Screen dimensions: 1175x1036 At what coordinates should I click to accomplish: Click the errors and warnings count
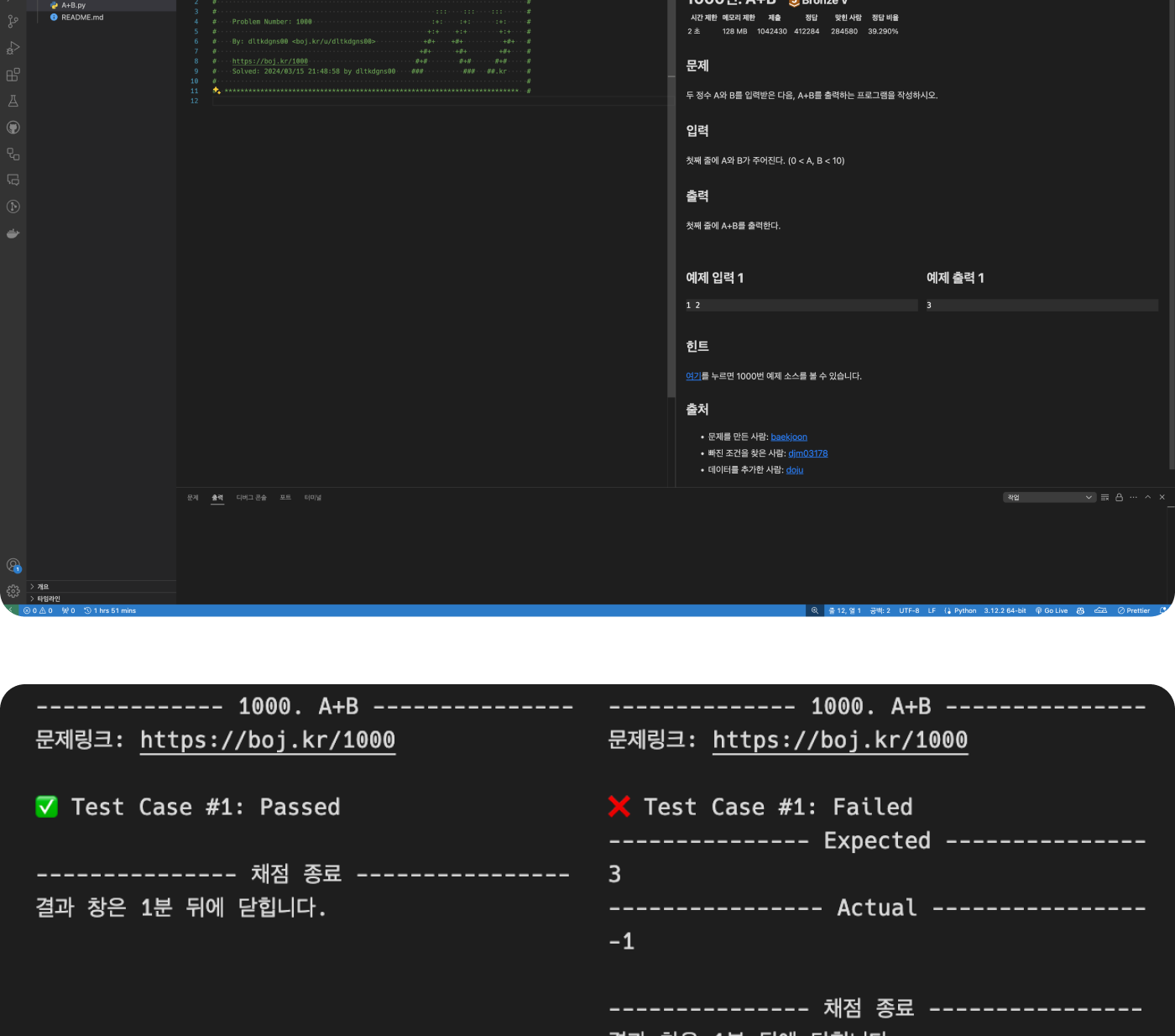pyautogui.click(x=38, y=610)
